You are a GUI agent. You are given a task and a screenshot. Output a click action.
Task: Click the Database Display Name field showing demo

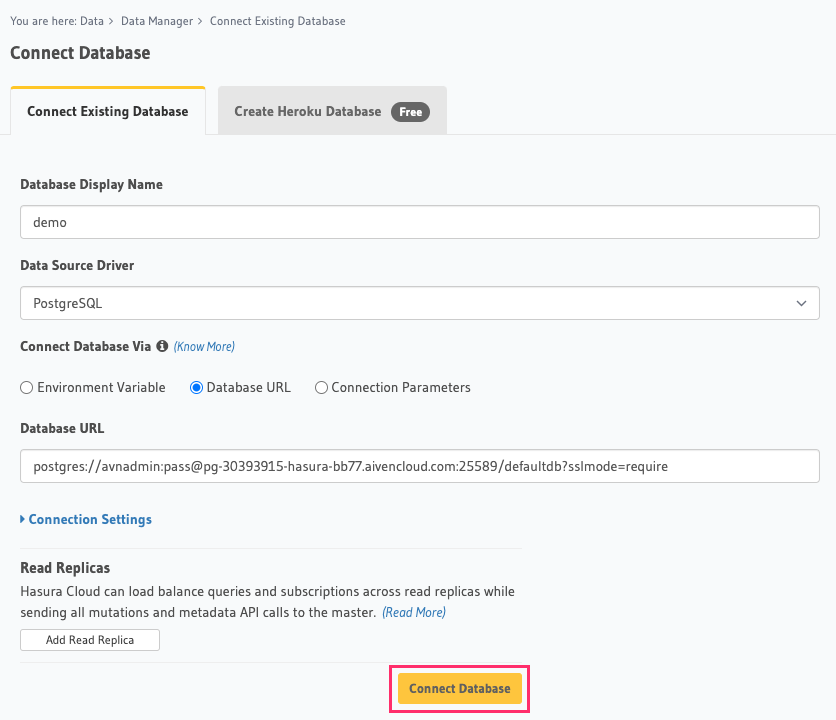[x=419, y=221]
